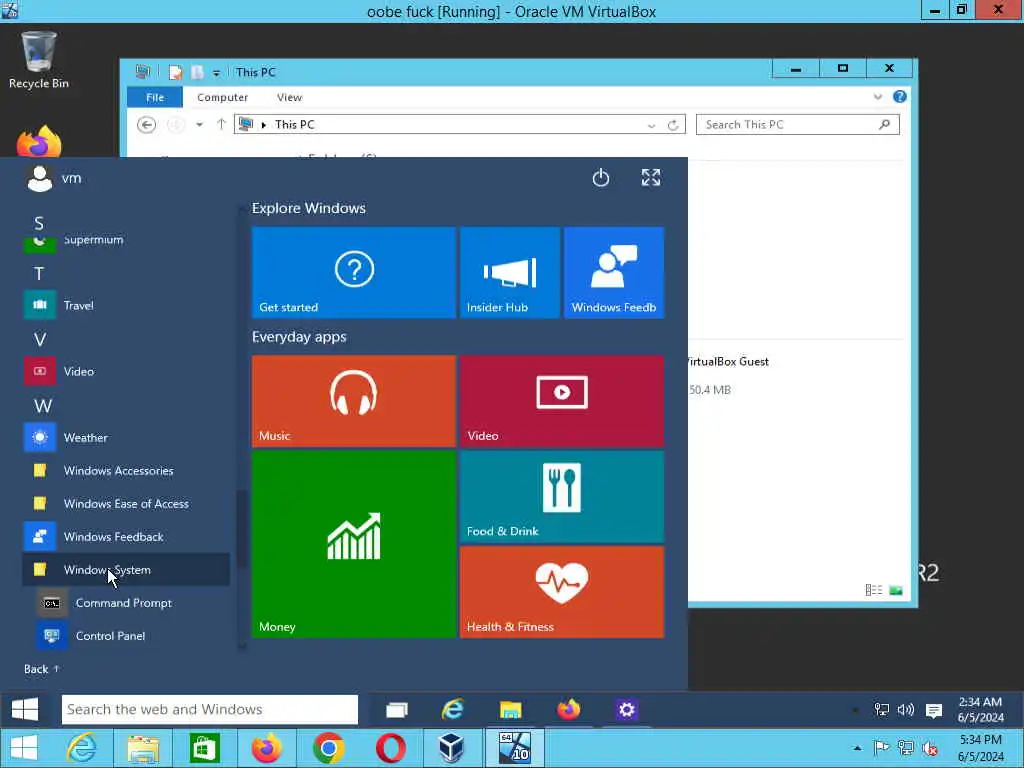Open the Store on host taskbar

pyautogui.click(x=204, y=748)
